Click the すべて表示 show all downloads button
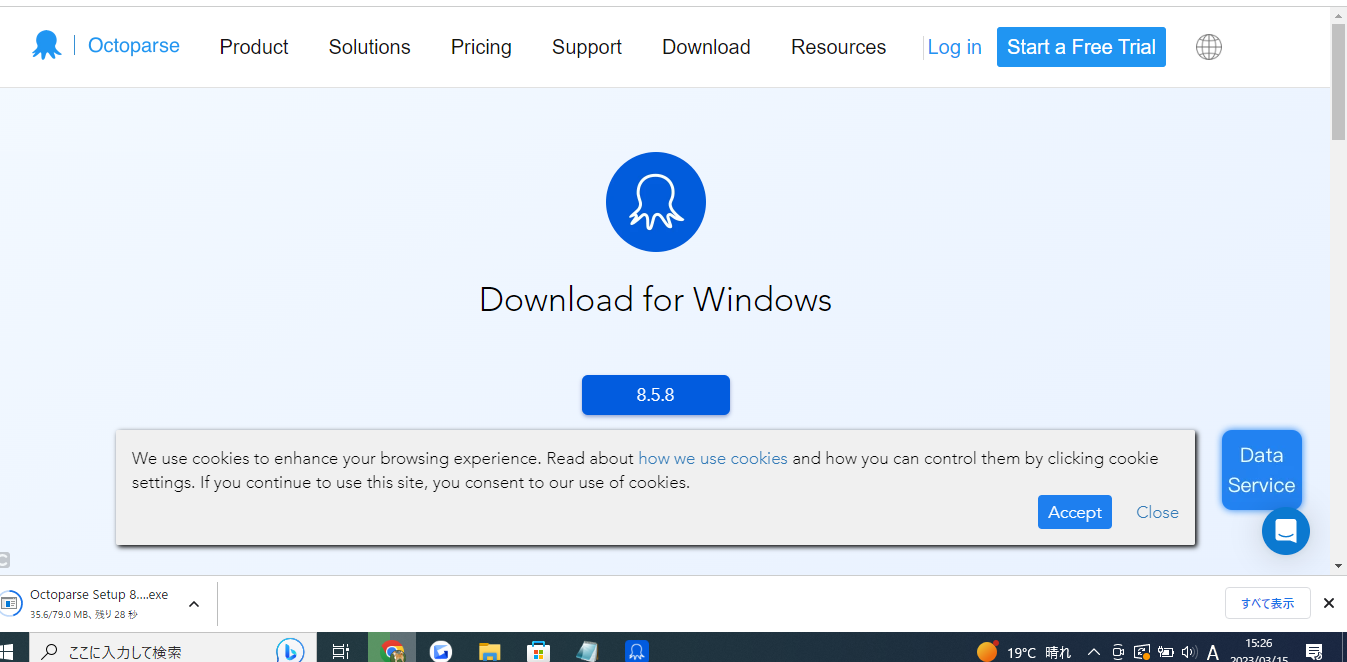Screen dimensions: 1347x662 [x=1268, y=603]
